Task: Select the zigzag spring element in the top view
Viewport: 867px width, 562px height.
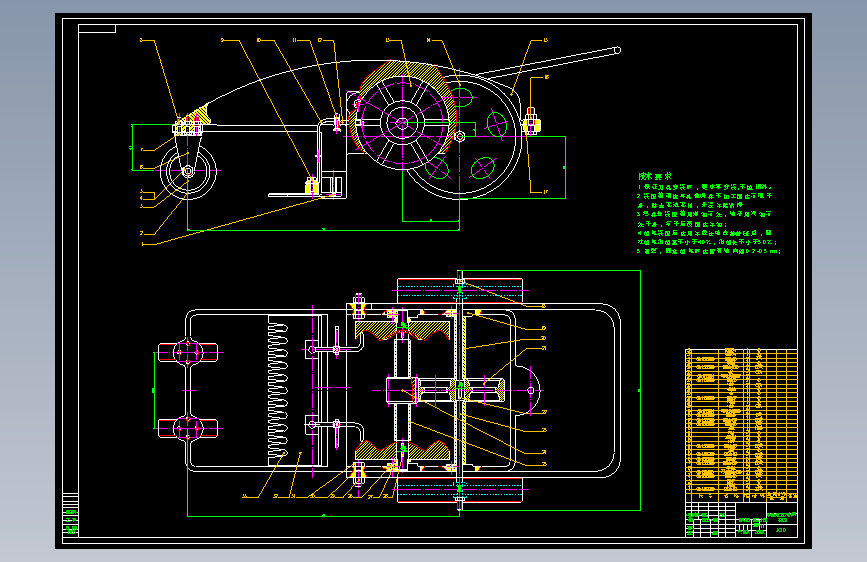Action: (278, 391)
